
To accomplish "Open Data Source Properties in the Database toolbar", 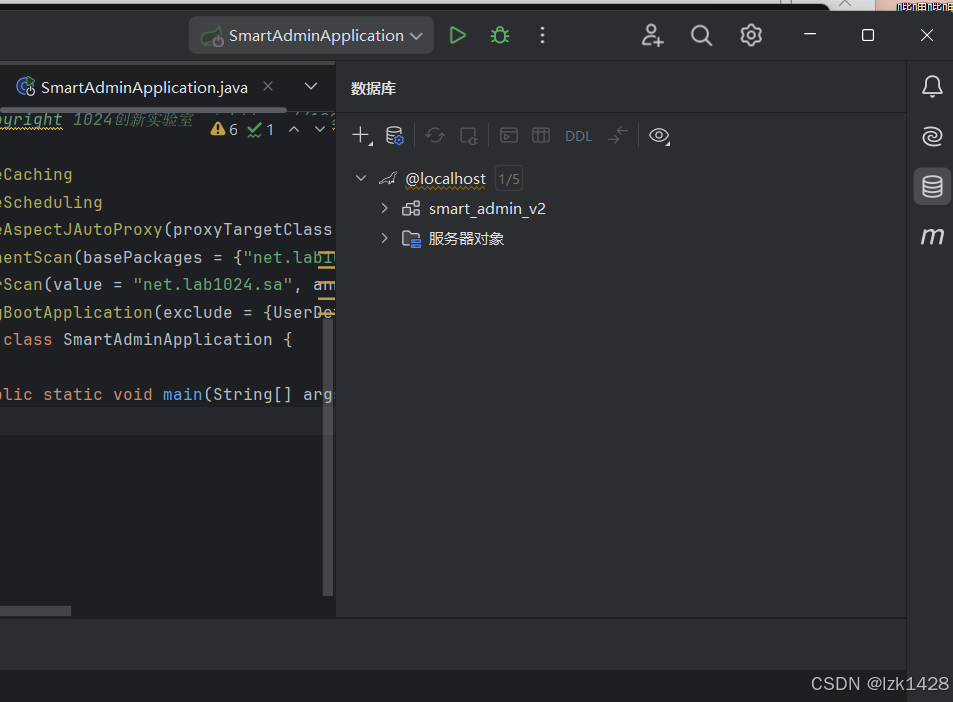I will tap(394, 135).
